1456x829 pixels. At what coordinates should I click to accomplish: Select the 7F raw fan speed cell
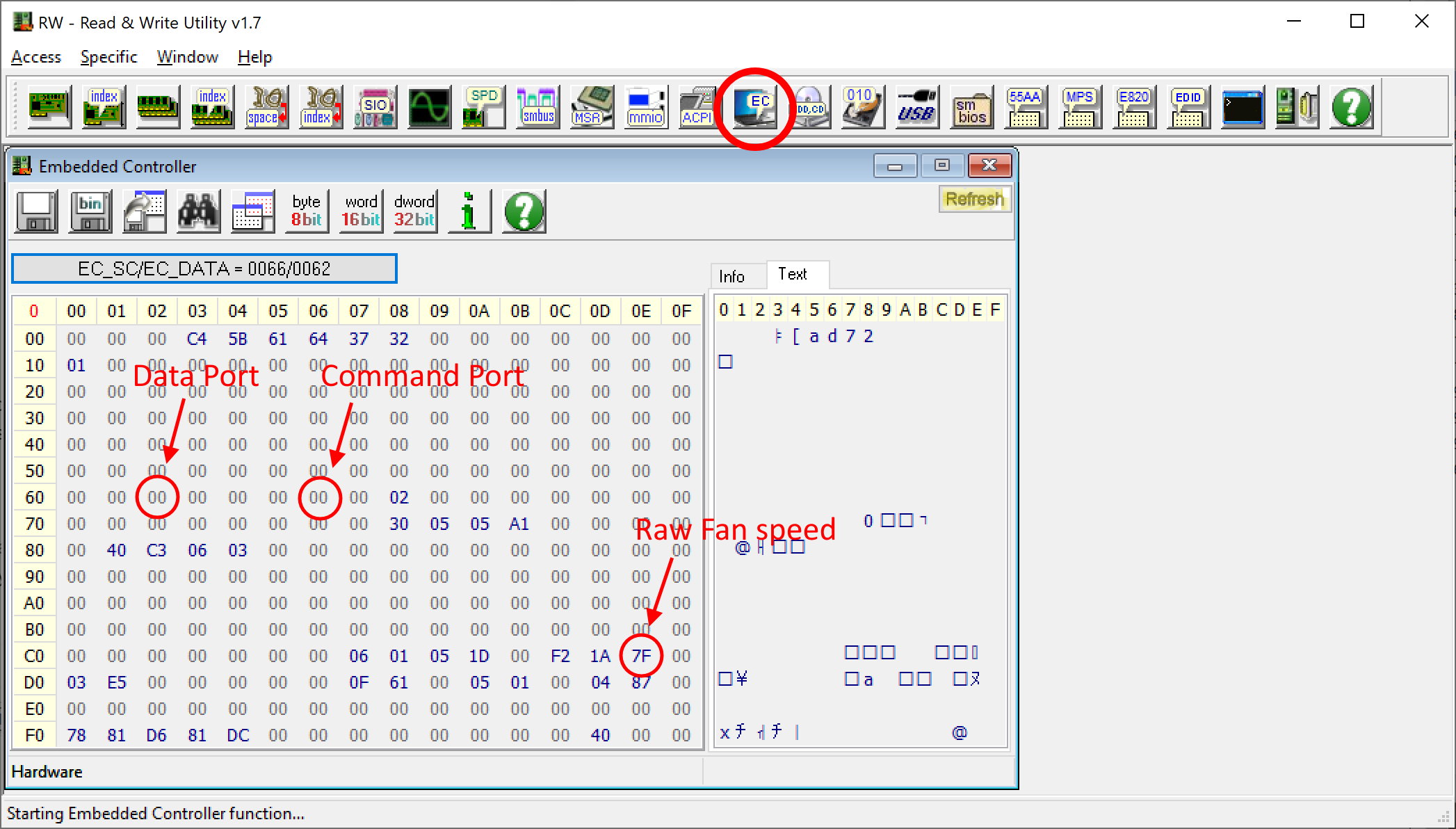[641, 656]
